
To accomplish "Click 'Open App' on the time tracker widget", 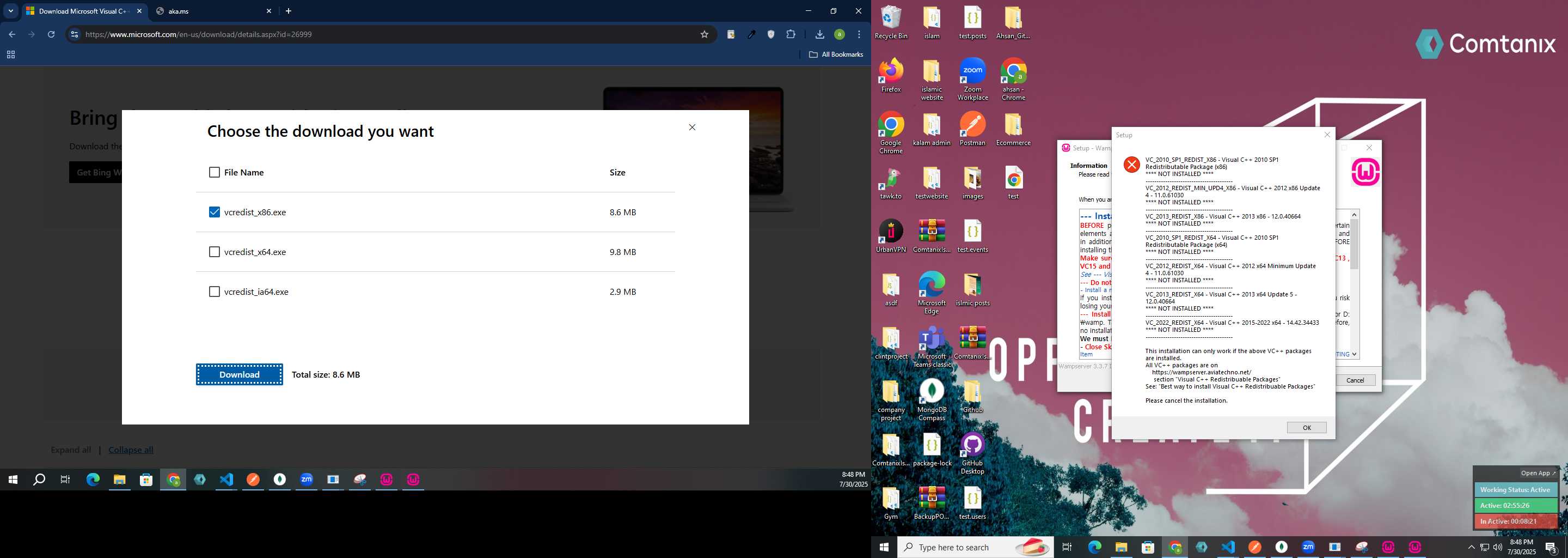I will (x=1538, y=474).
